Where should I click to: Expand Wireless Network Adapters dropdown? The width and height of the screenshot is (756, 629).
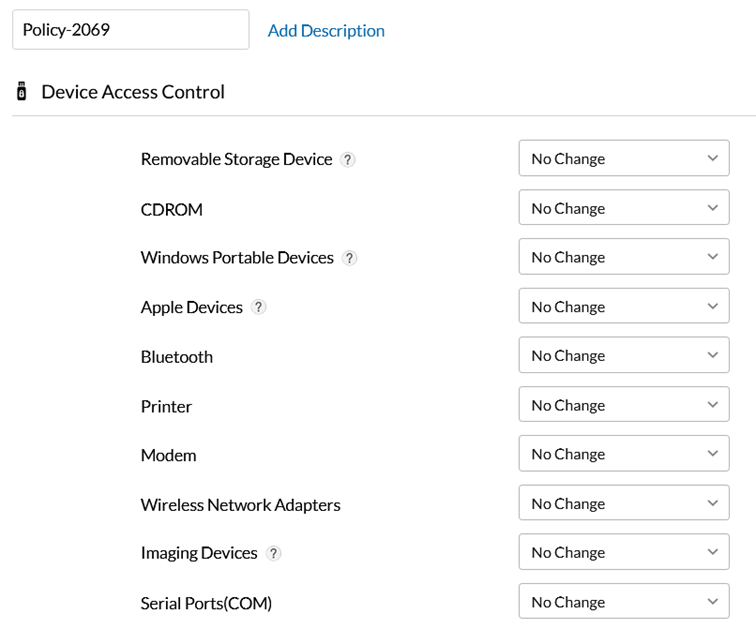coord(623,503)
